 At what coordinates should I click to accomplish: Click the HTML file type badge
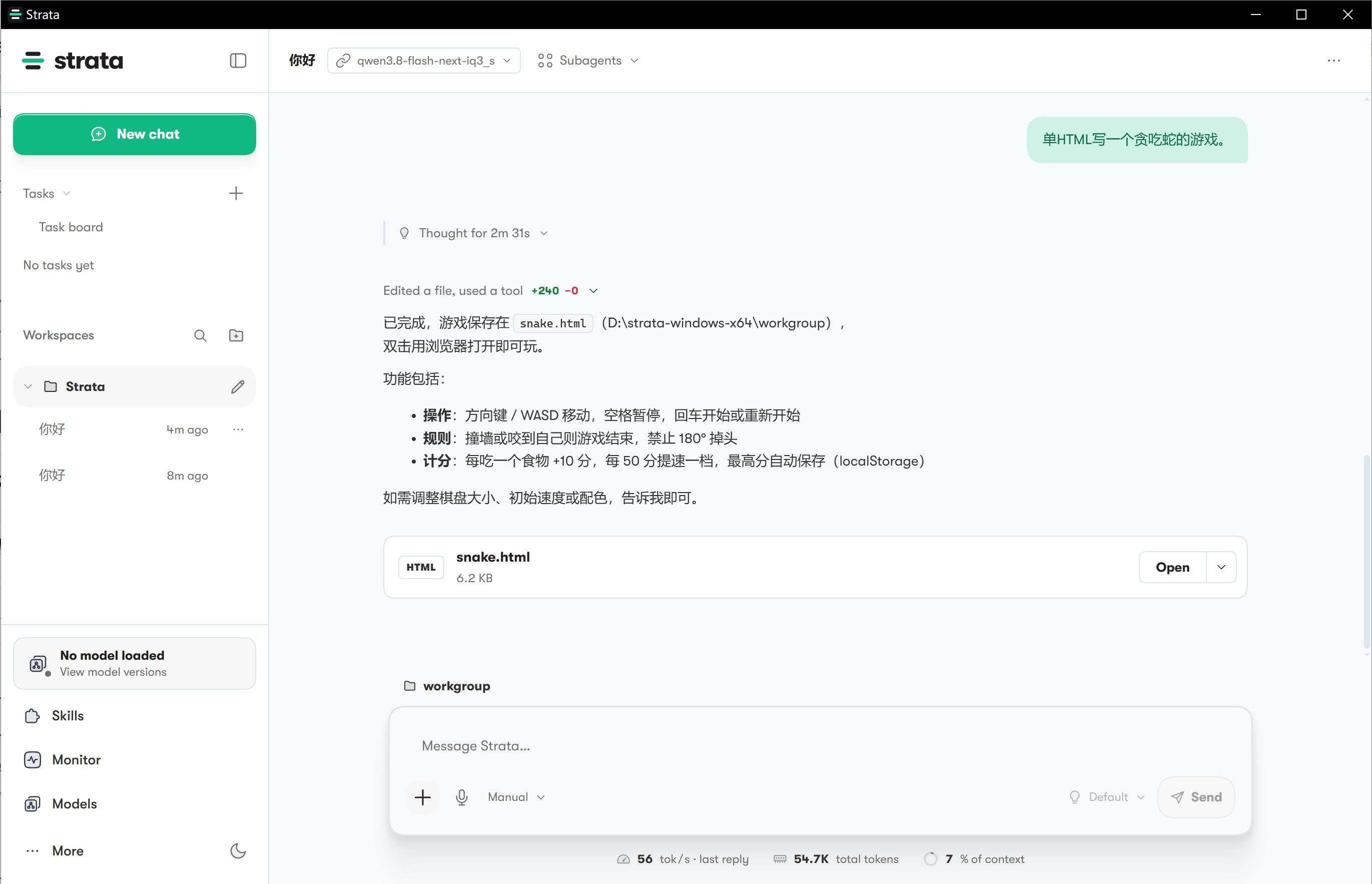point(421,567)
